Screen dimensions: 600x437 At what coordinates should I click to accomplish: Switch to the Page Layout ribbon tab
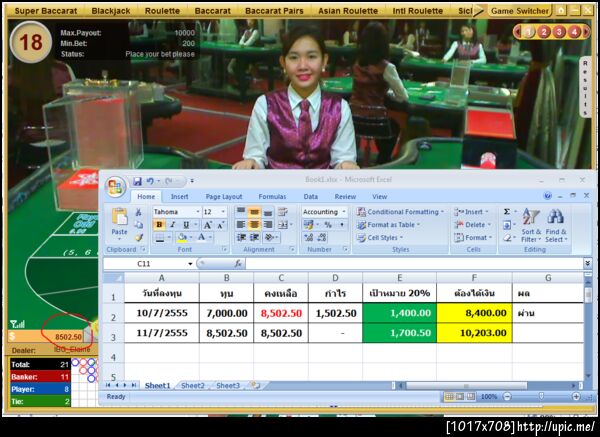tap(224, 197)
